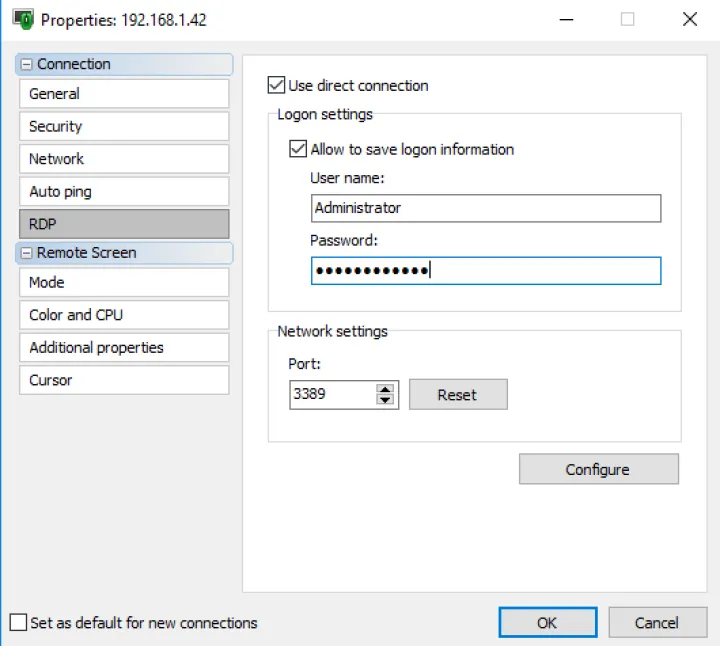
Task: Collapse the Connection section
Action: tap(26, 64)
